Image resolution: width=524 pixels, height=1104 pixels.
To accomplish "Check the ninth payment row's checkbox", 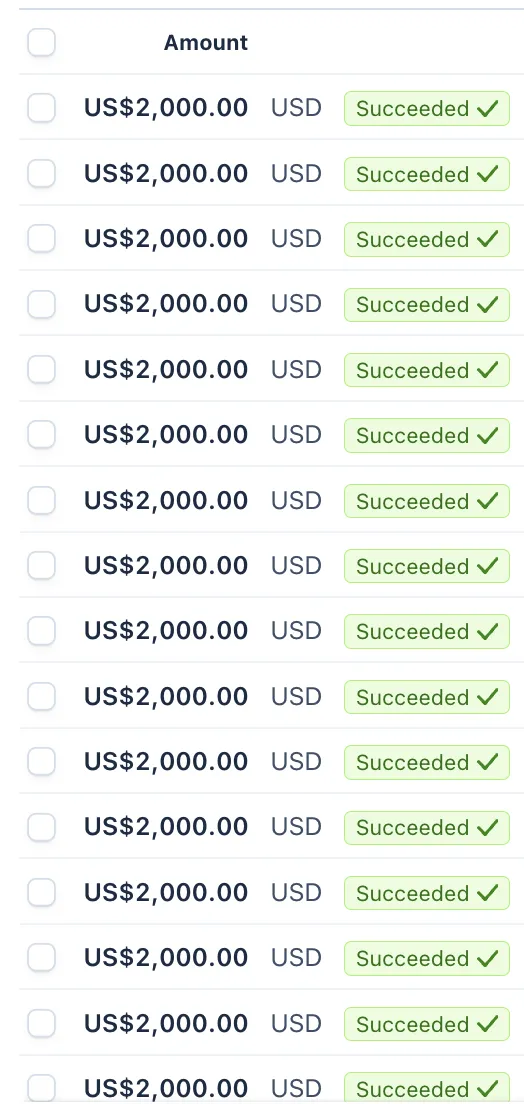I will click(42, 632).
